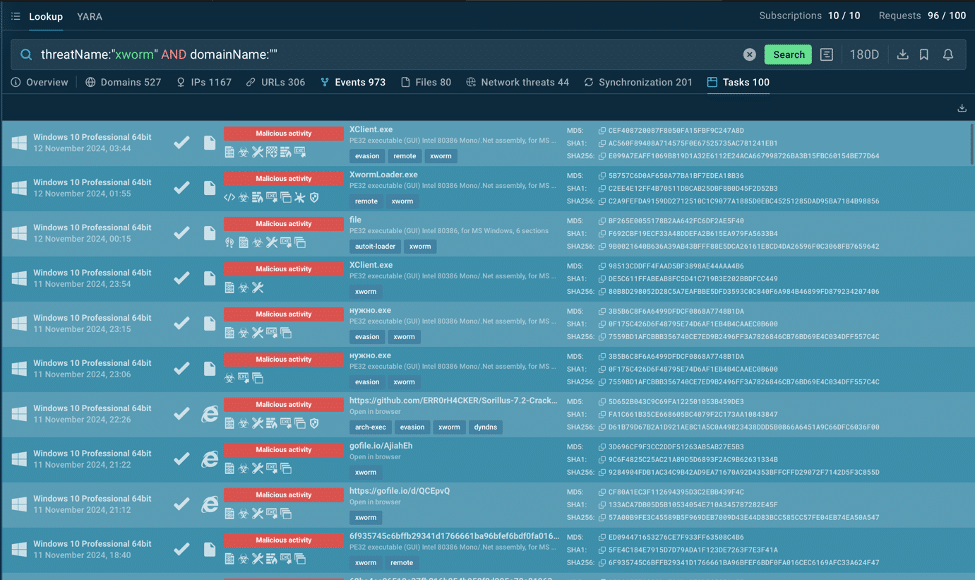Click the query list icon next to Search
The width and height of the screenshot is (977, 581).
(827, 55)
